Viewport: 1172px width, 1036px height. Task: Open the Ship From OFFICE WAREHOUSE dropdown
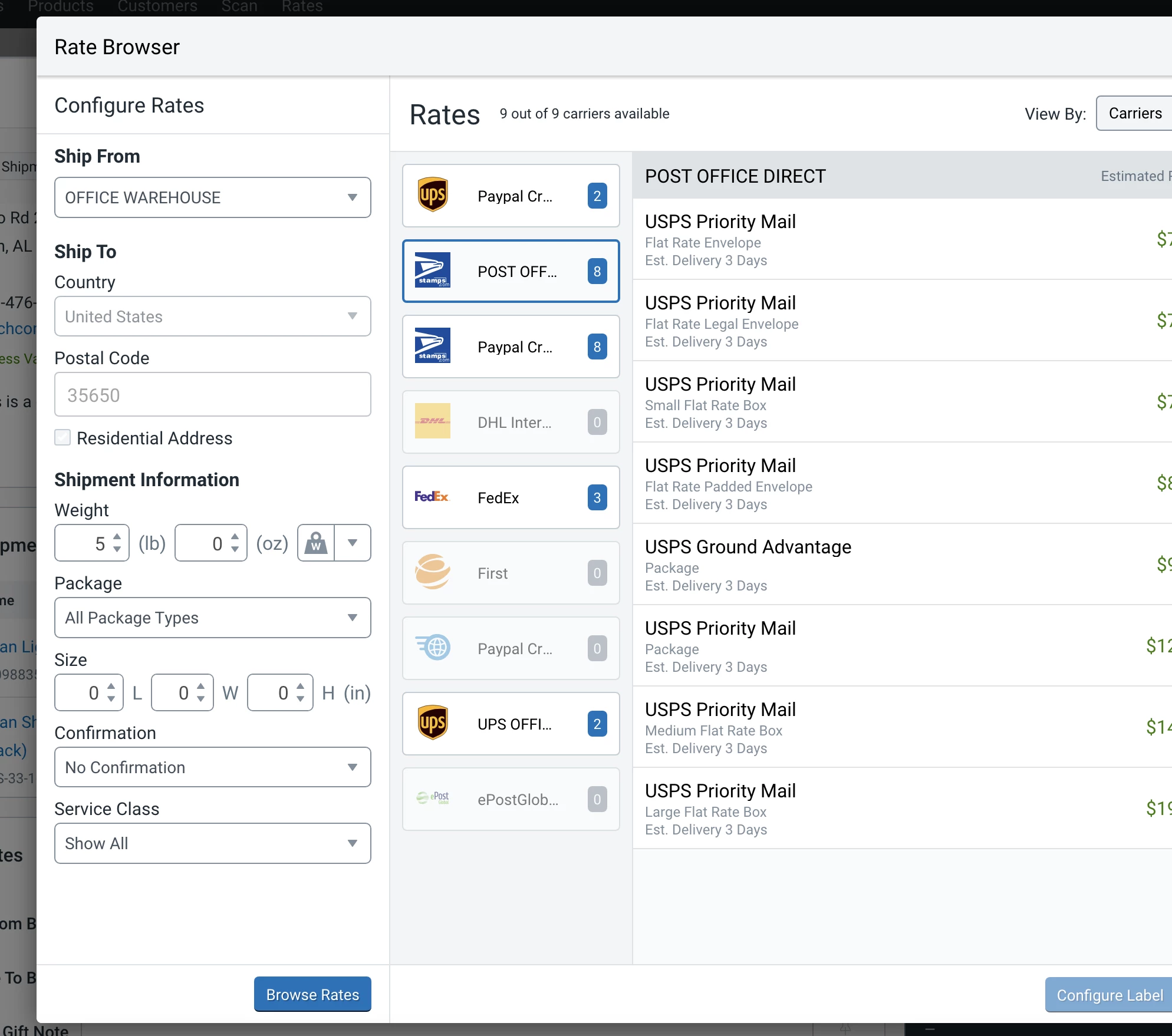coord(212,197)
